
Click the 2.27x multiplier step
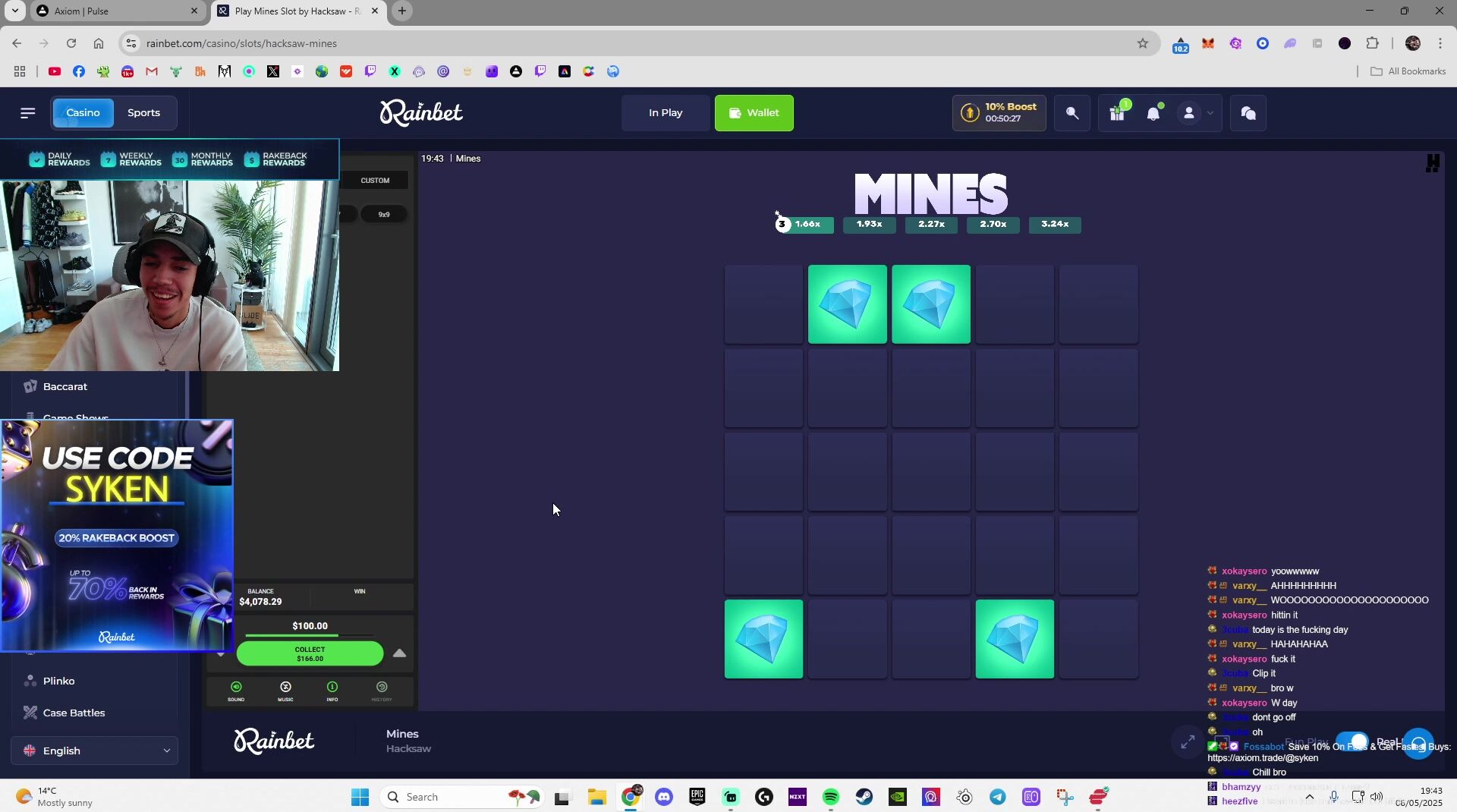tap(931, 225)
